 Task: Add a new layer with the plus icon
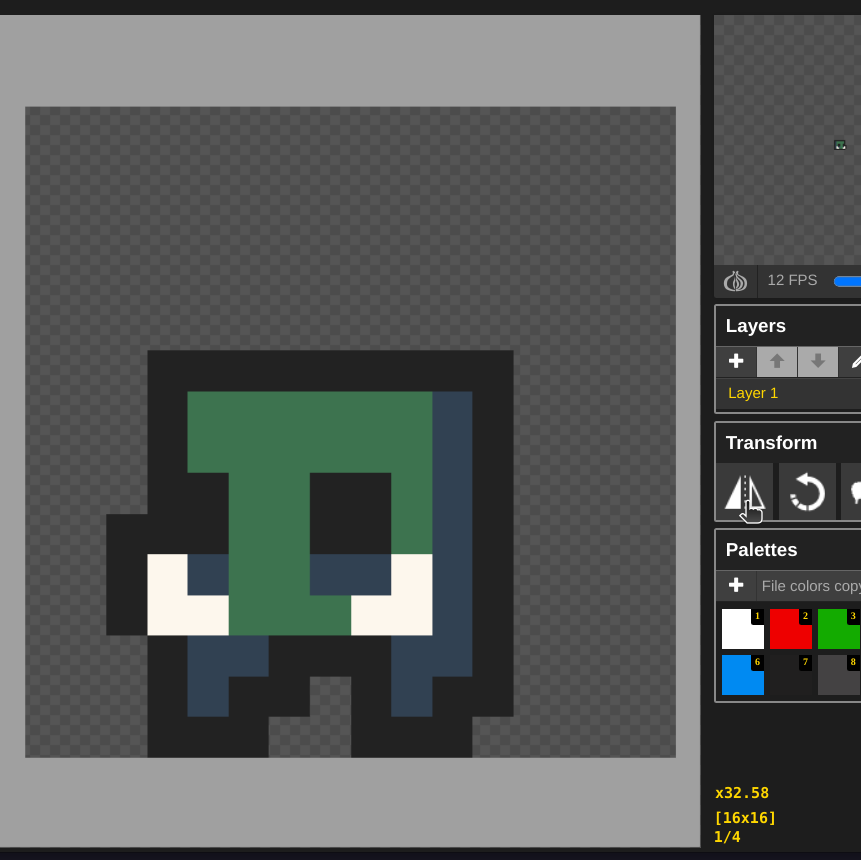point(736,361)
